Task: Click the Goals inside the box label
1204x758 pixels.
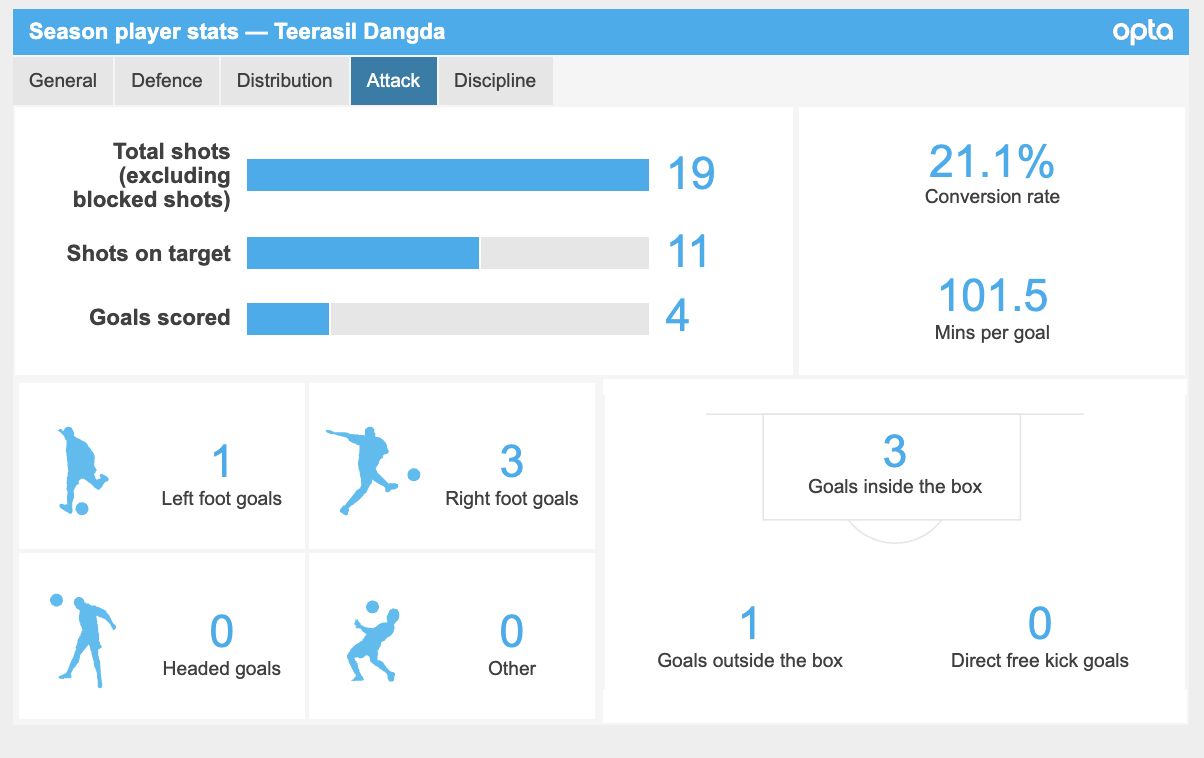Action: tap(895, 487)
